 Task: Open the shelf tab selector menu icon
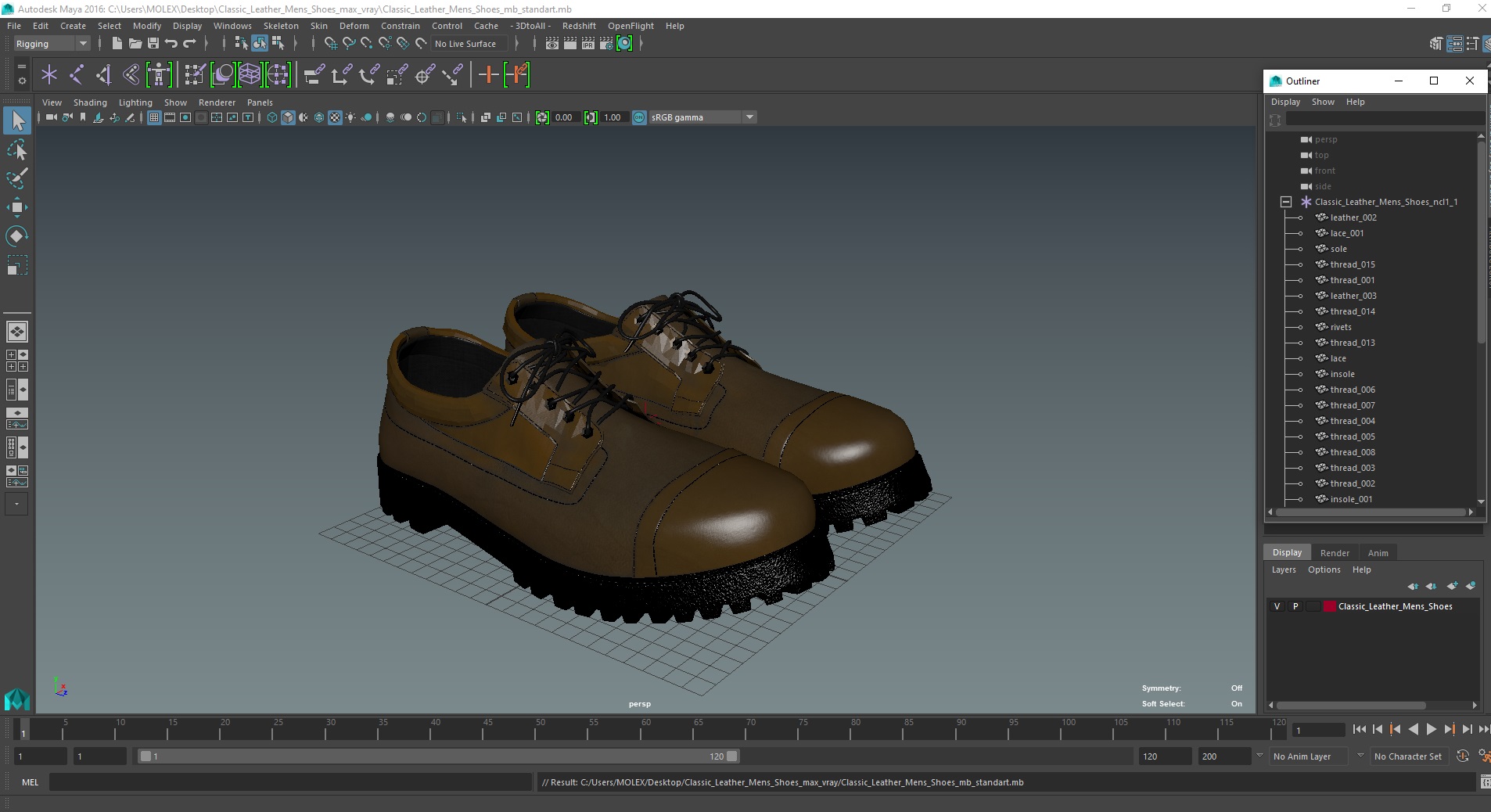pos(21,67)
